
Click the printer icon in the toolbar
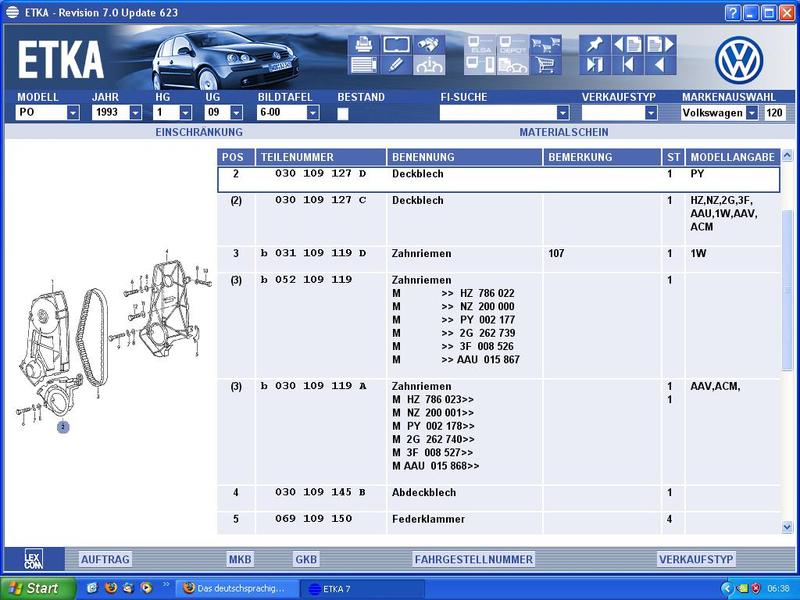[x=363, y=44]
